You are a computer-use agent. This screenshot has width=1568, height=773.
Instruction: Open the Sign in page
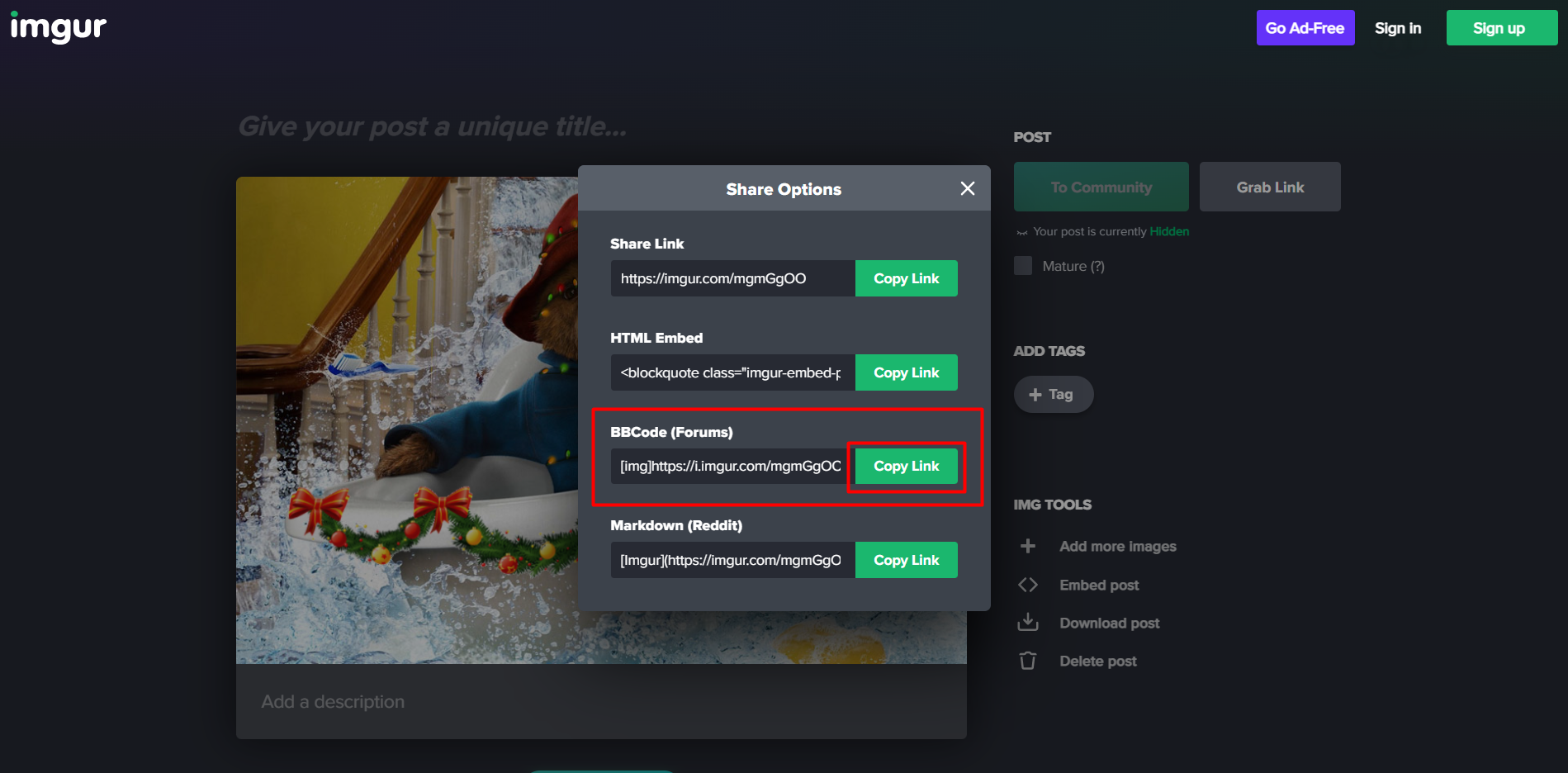pos(1397,28)
